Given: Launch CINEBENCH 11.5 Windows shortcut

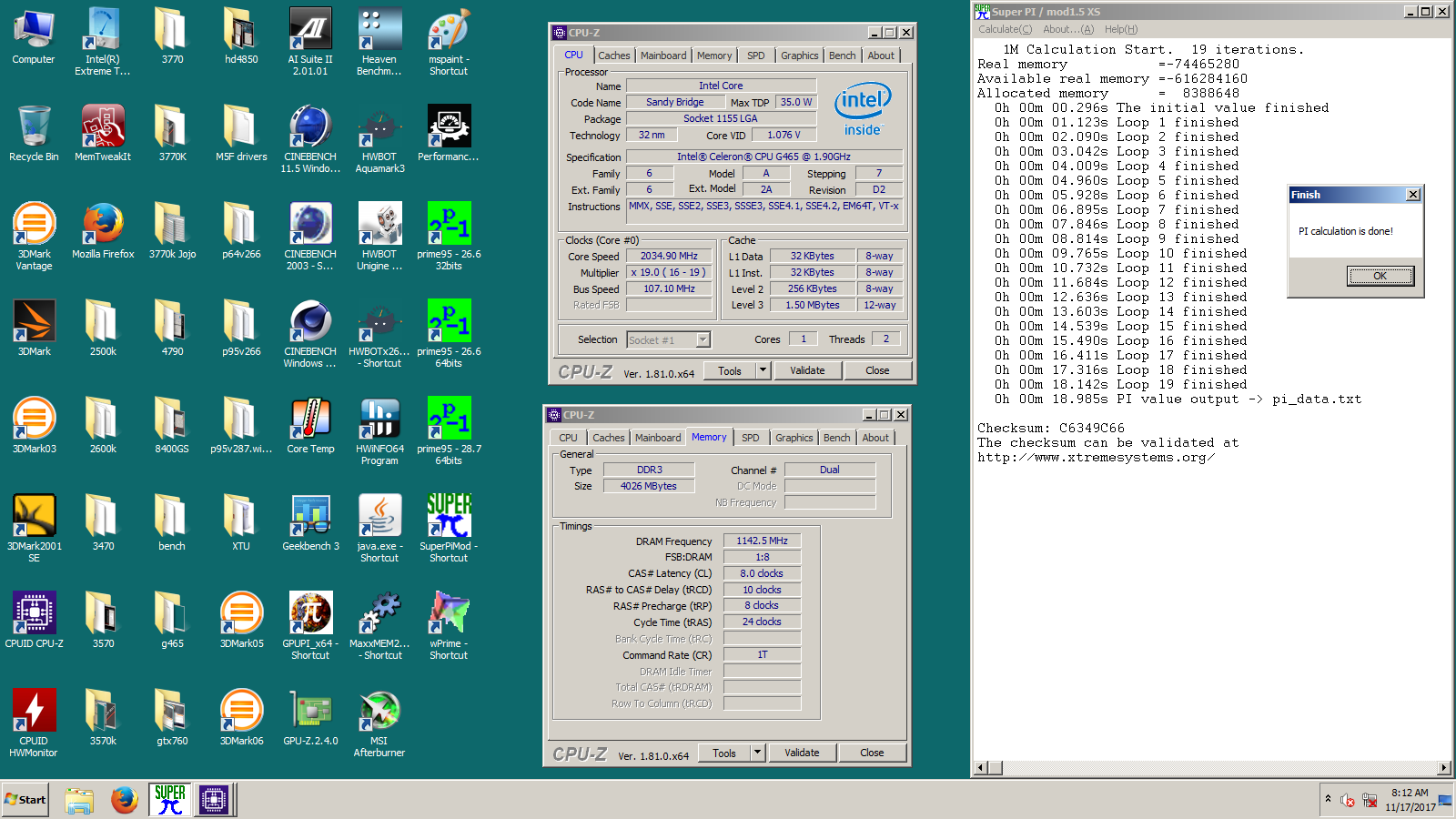Looking at the screenshot, I should pyautogui.click(x=310, y=138).
